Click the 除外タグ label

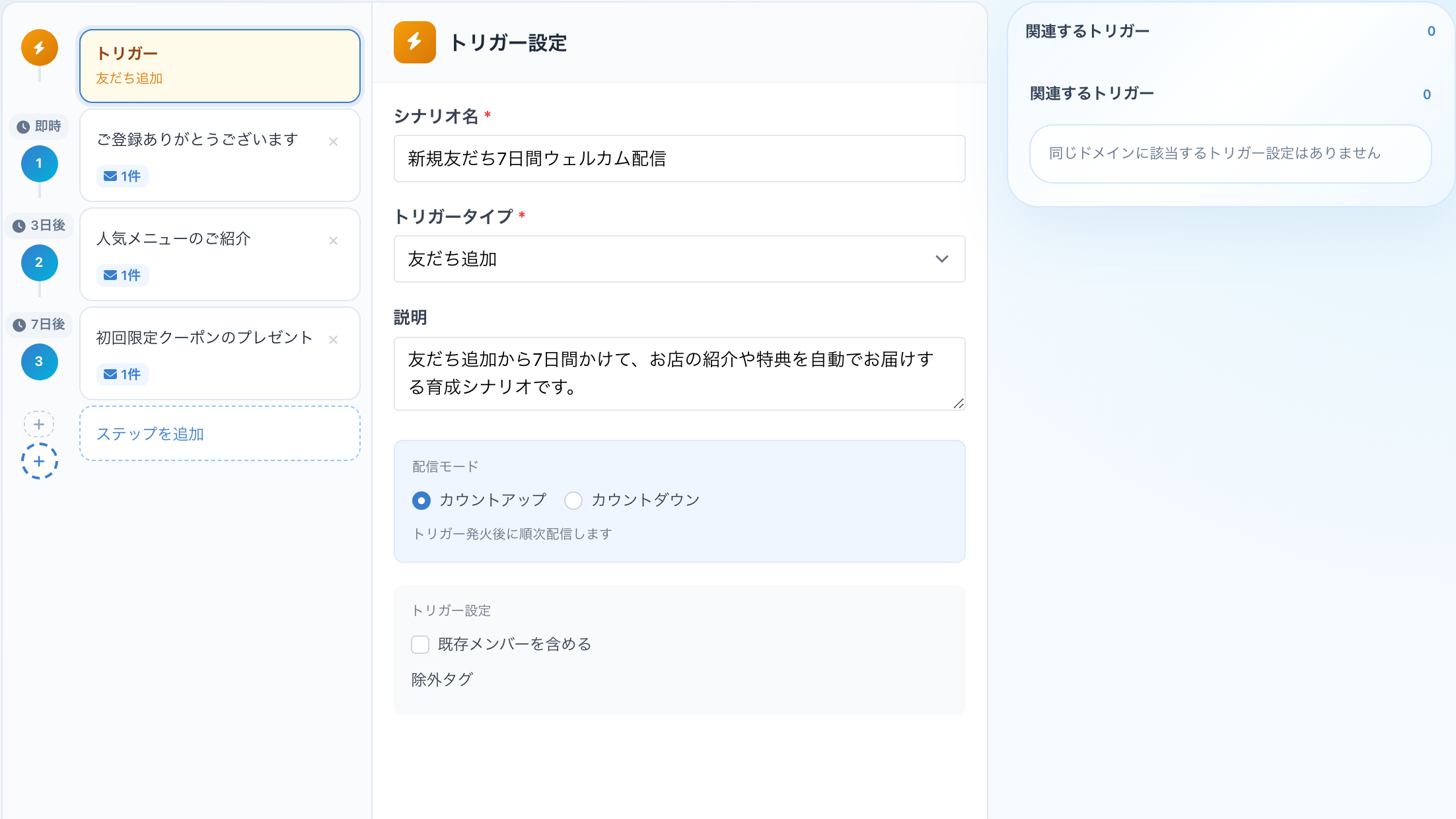point(442,680)
